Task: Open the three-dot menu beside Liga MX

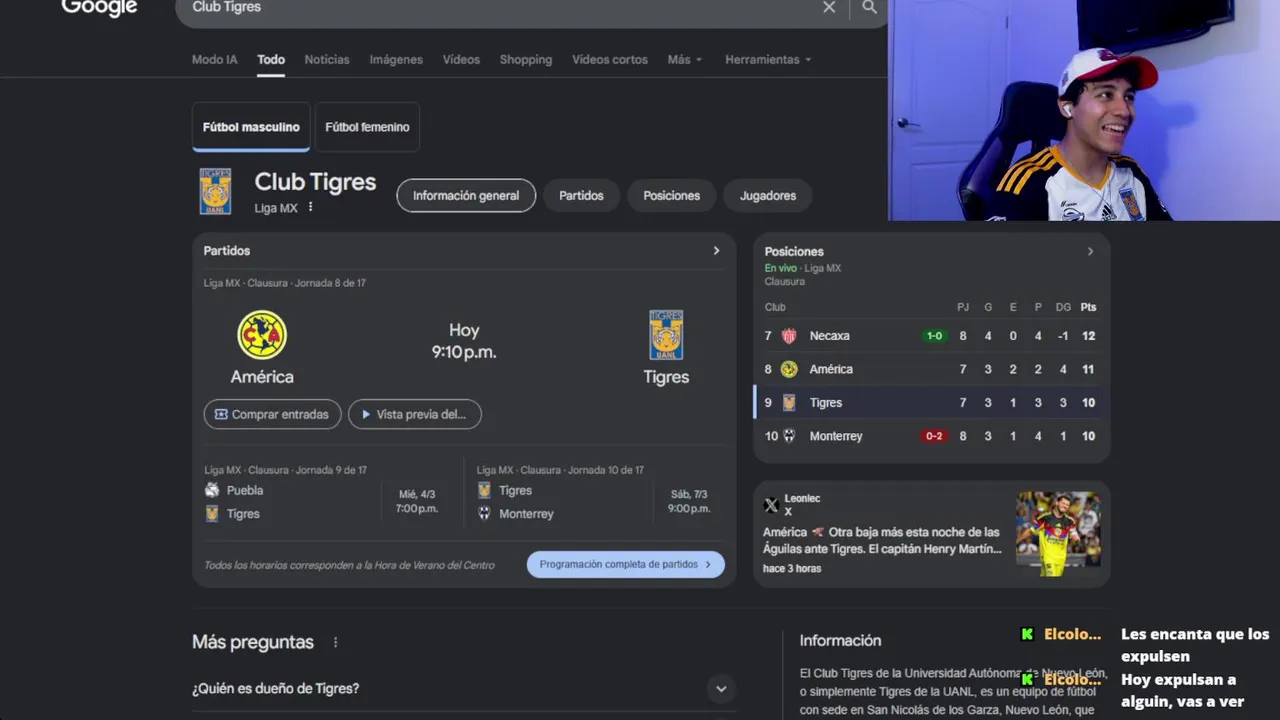Action: pos(310,207)
